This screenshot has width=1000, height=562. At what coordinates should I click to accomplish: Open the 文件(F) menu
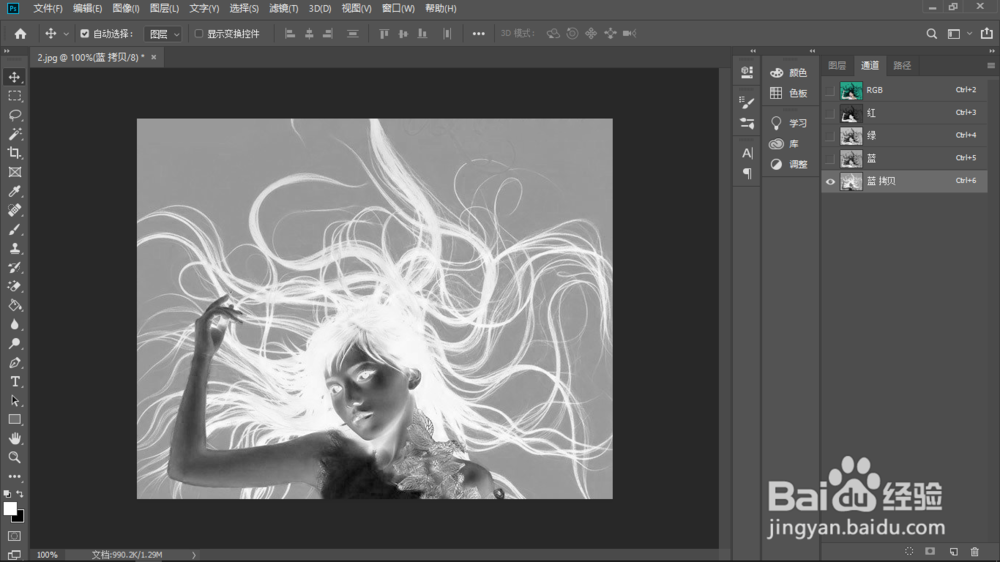[48, 8]
